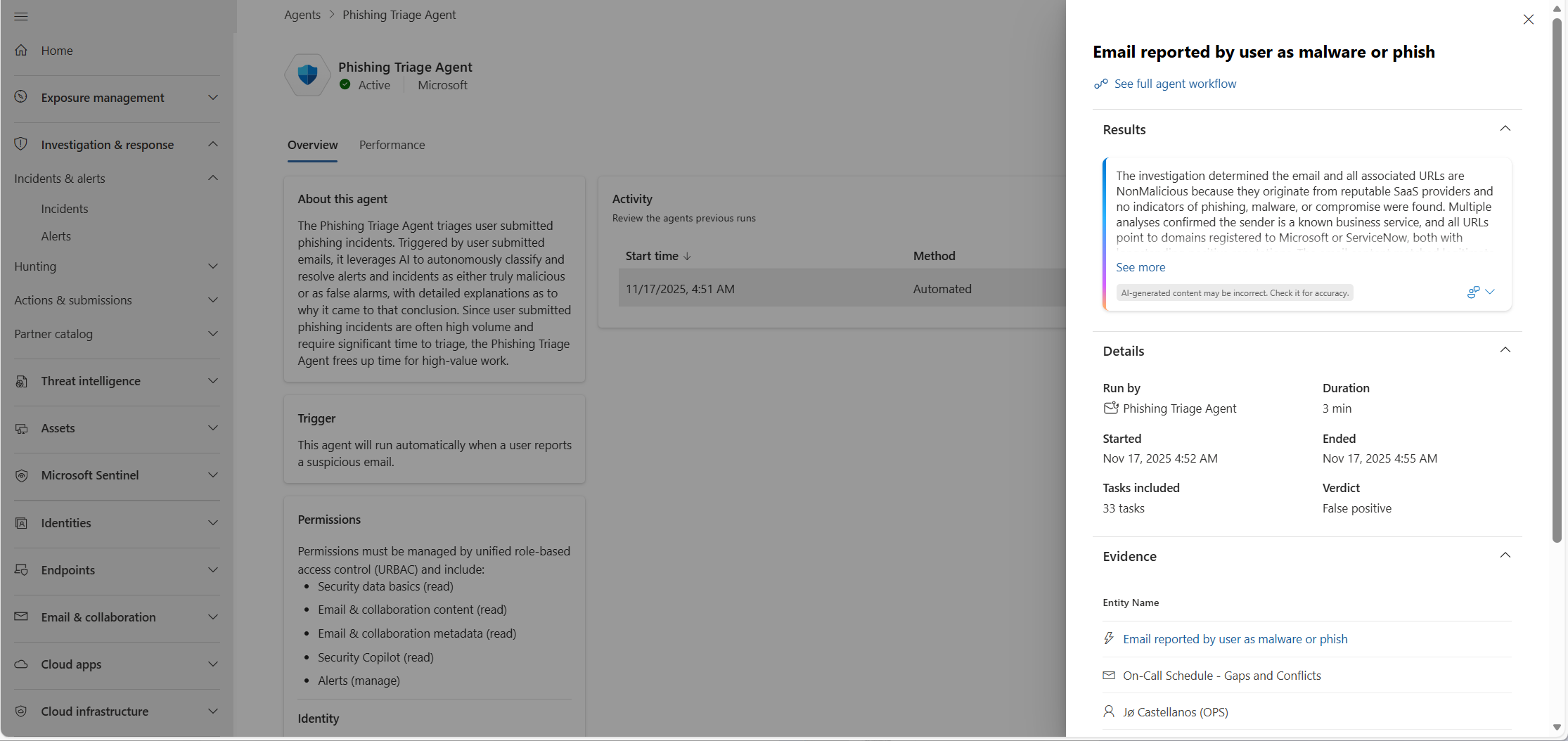Image resolution: width=1568 pixels, height=741 pixels.
Task: Click the Method column header
Action: coord(934,256)
